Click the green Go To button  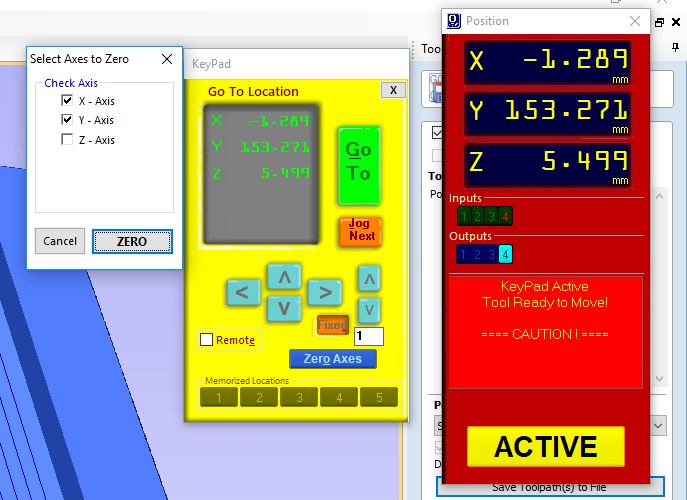[359, 166]
